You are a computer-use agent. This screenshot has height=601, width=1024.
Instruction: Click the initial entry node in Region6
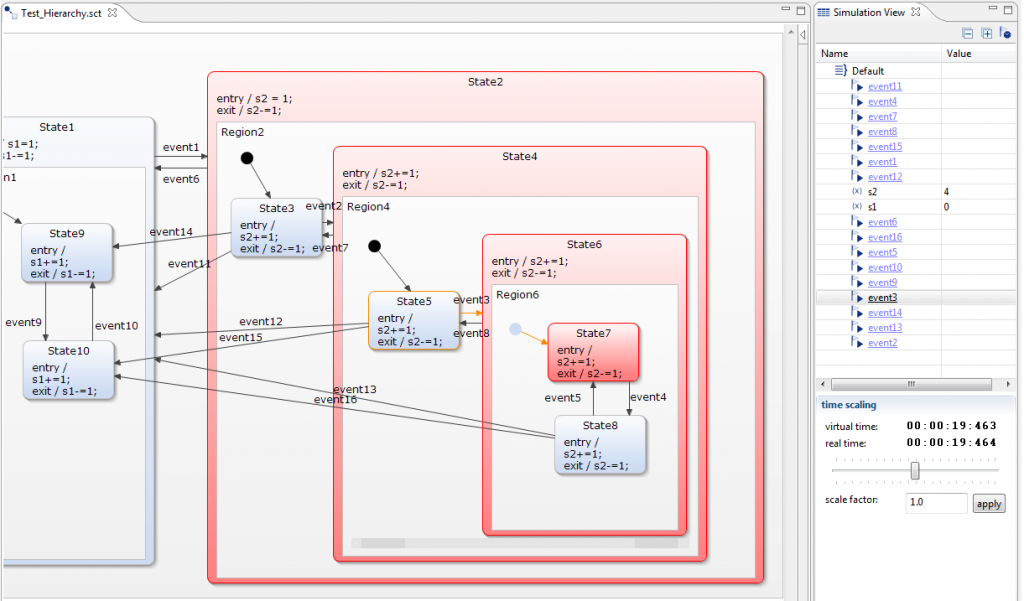click(515, 329)
